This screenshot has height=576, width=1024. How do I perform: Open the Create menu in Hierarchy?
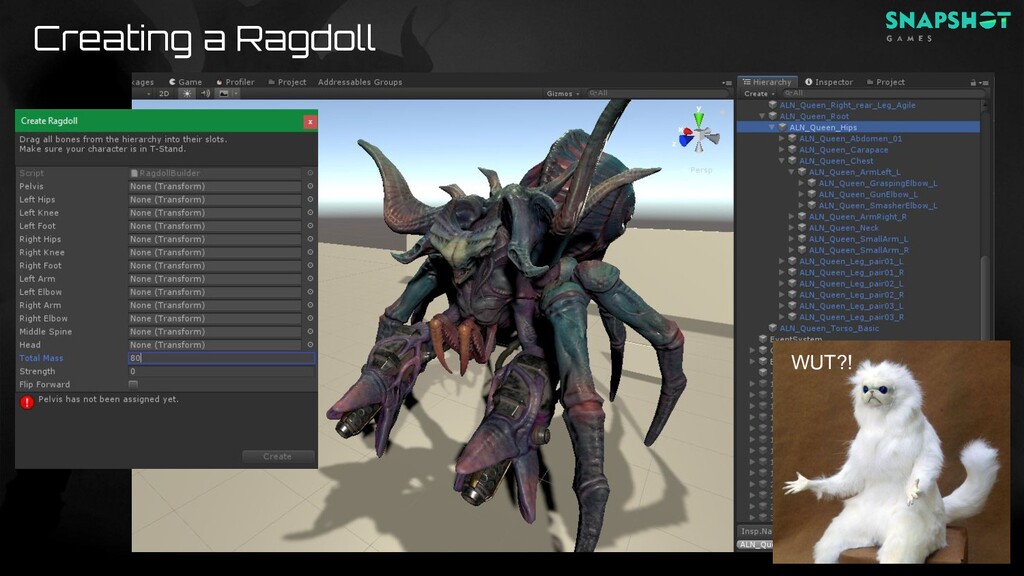(x=758, y=94)
